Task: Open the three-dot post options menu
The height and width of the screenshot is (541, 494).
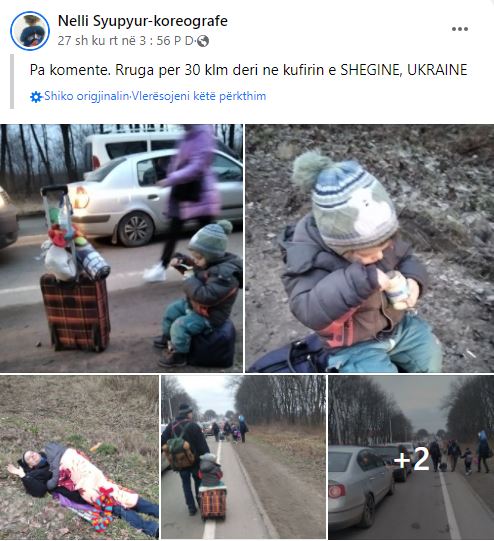Action: (x=460, y=29)
